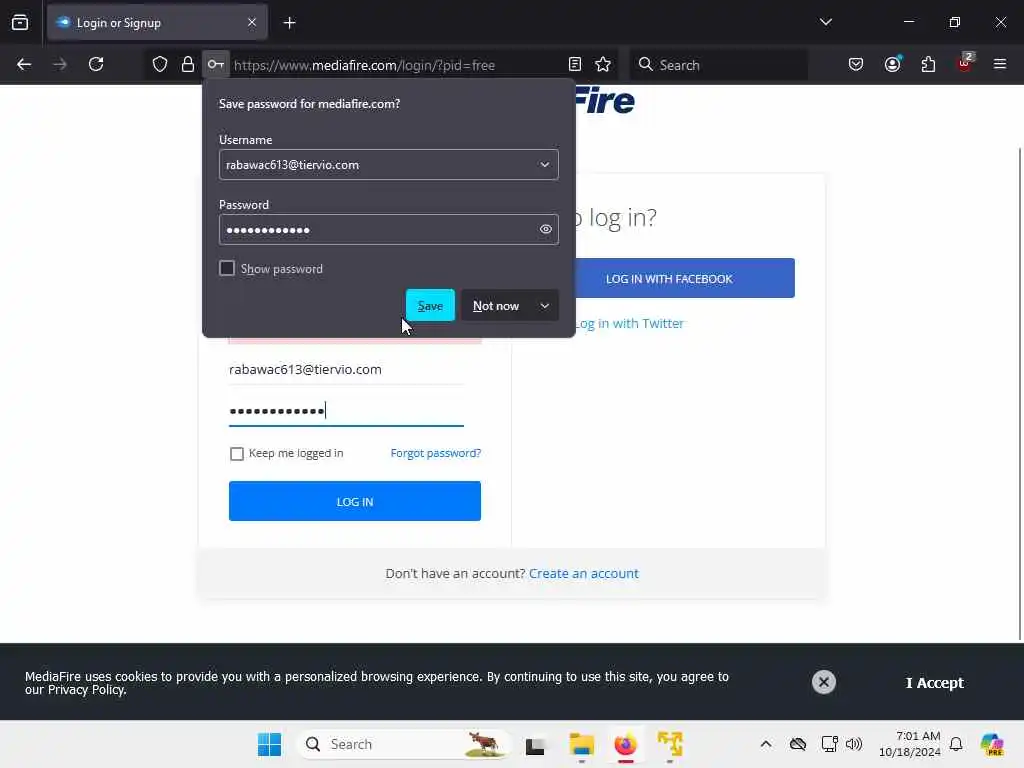Image resolution: width=1024 pixels, height=768 pixels.
Task: Check the Keep me logged in box
Action: (x=236, y=453)
